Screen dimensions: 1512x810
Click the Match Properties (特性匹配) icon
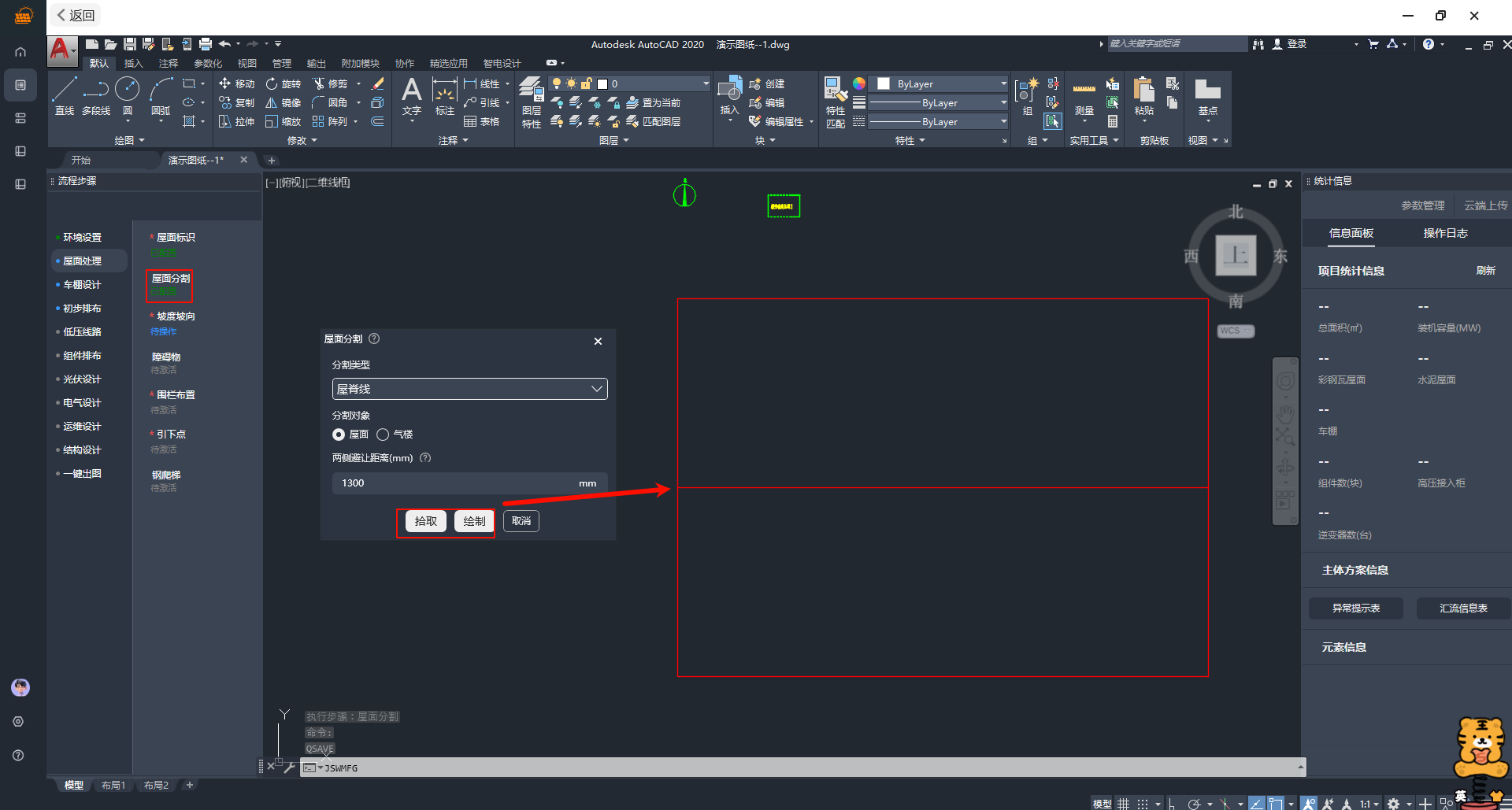(835, 101)
